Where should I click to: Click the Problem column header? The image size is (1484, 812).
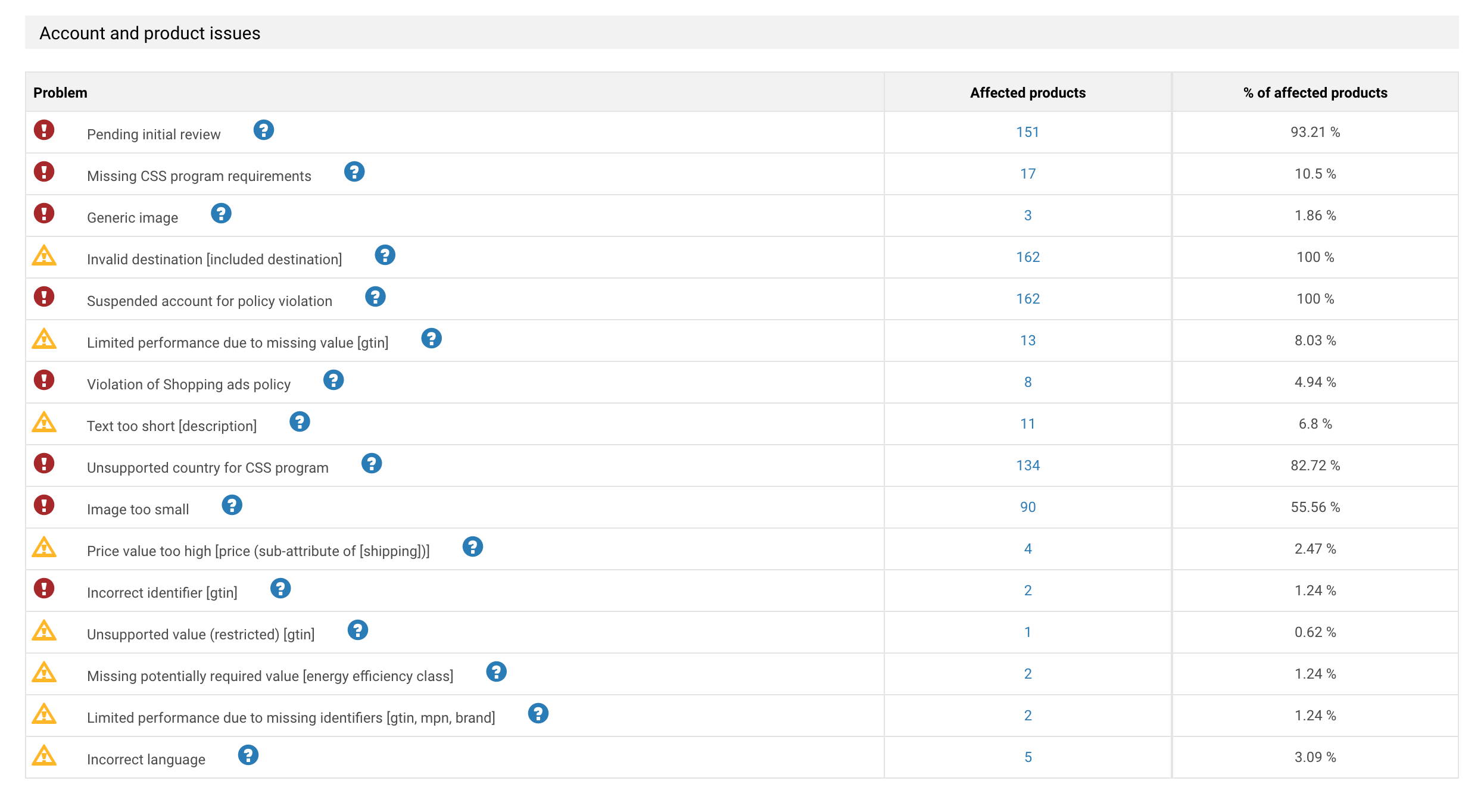[x=60, y=93]
